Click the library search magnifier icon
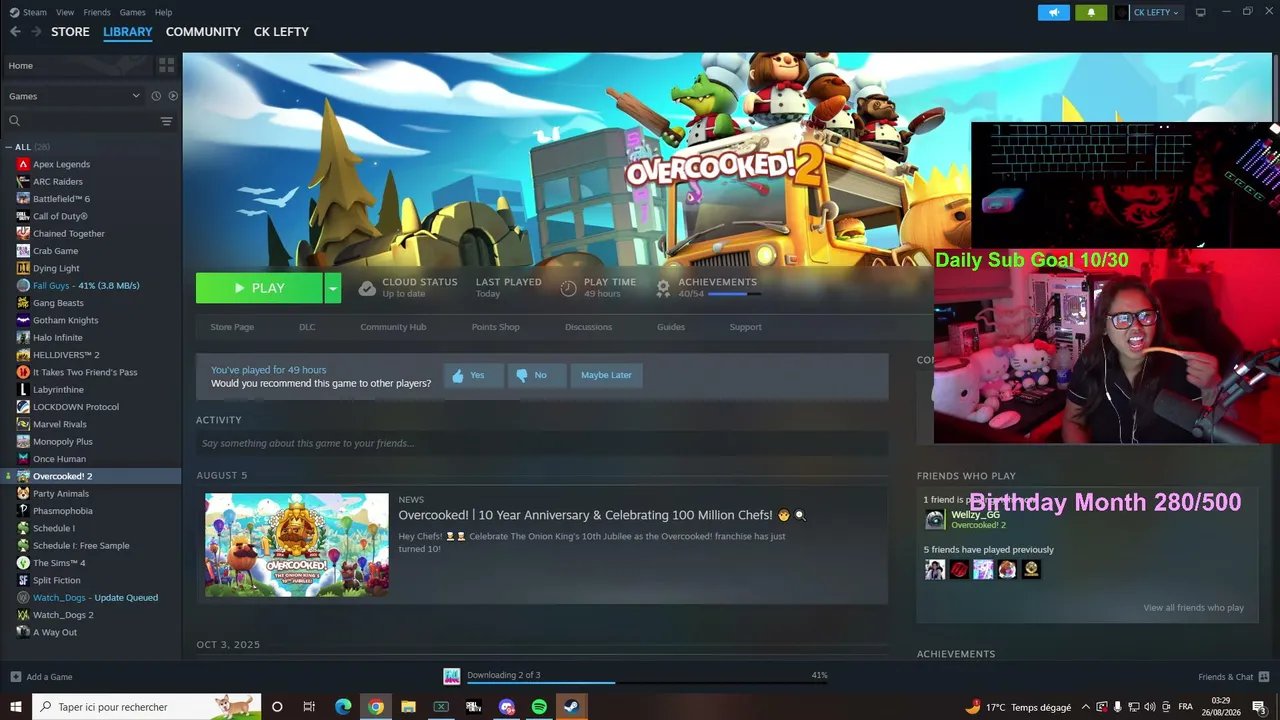1280x720 pixels. 14,121
